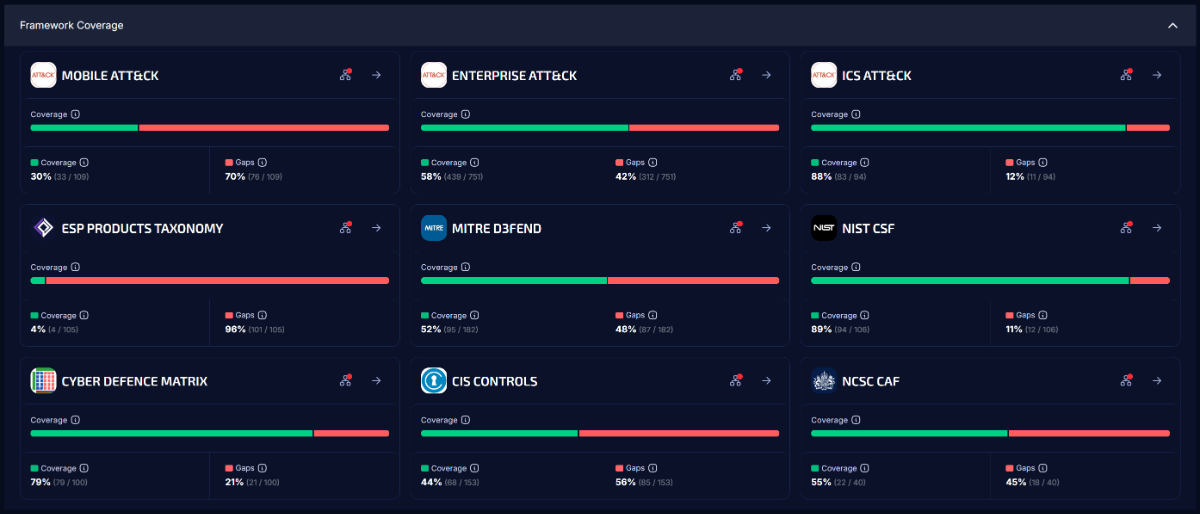This screenshot has width=1200, height=514.
Task: Click the red Gaps legend swatch in CIS CONTROLS
Action: pos(619,468)
